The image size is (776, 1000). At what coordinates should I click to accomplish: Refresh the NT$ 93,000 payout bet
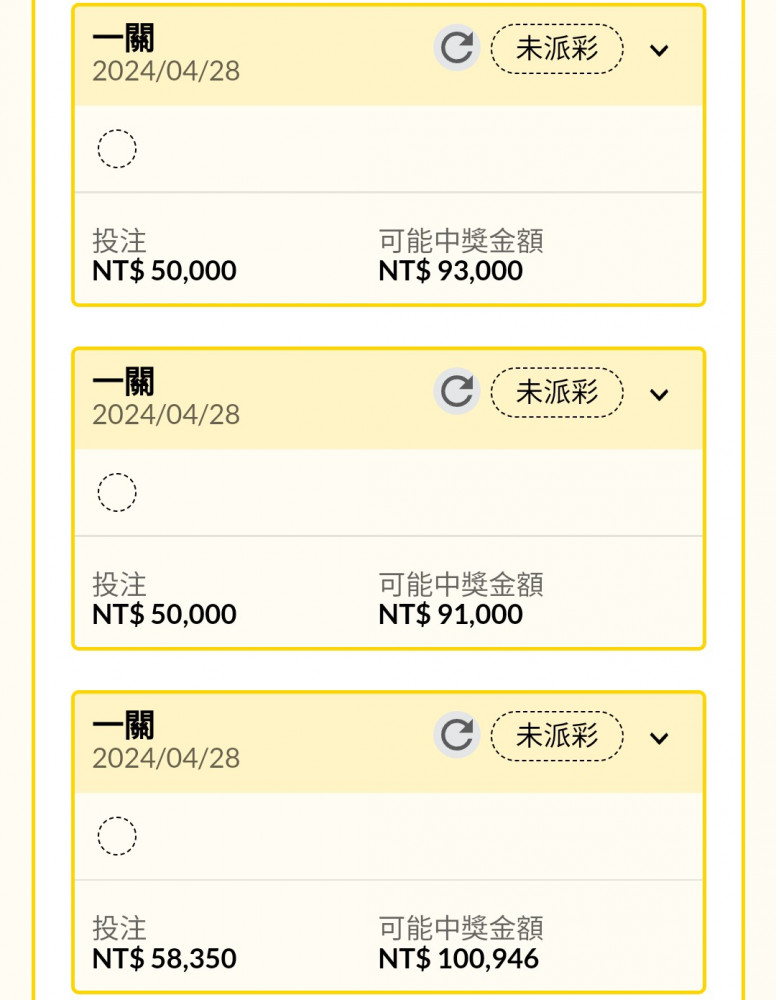point(457,48)
